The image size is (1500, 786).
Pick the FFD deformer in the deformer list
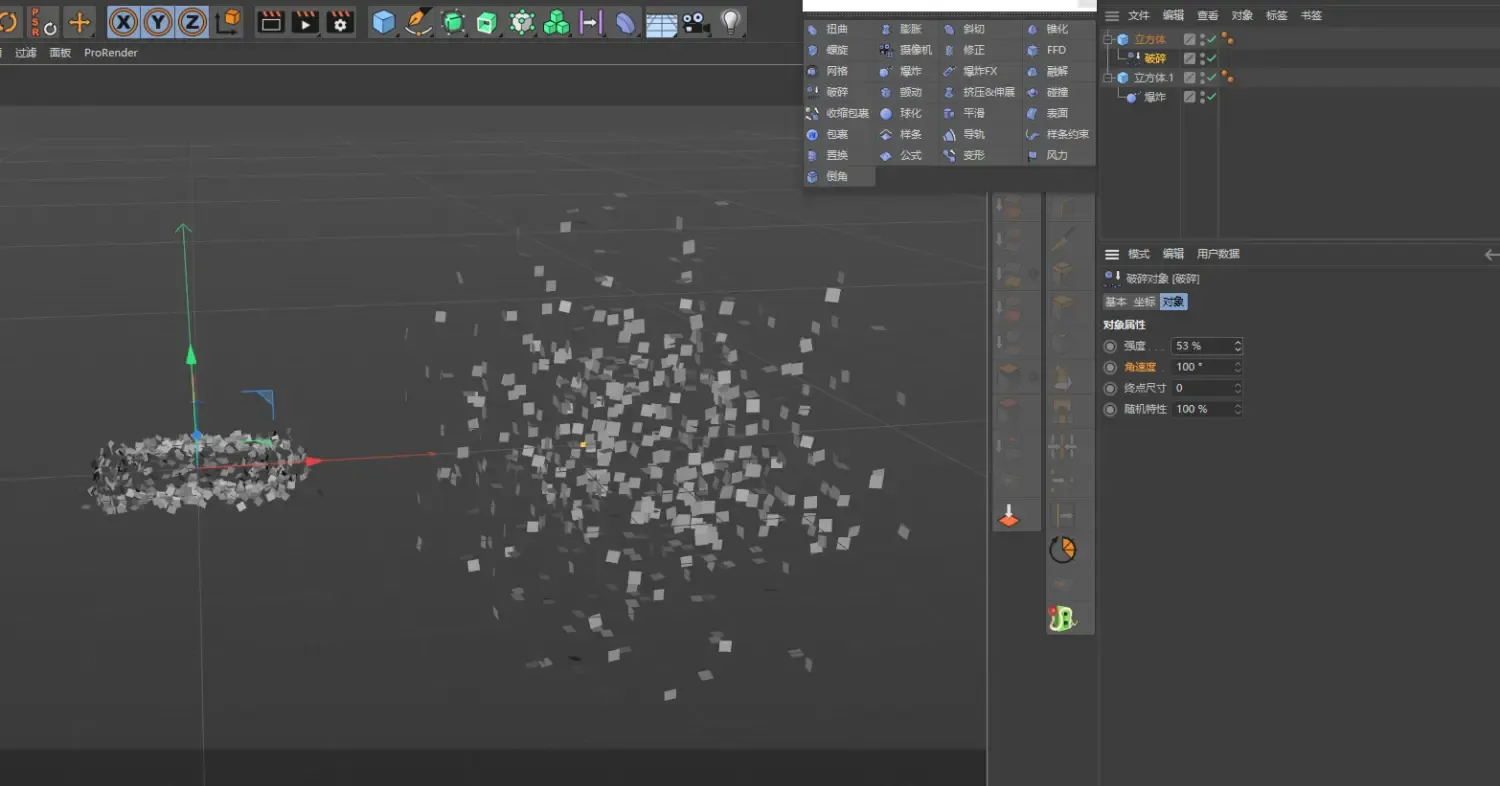(x=1056, y=50)
